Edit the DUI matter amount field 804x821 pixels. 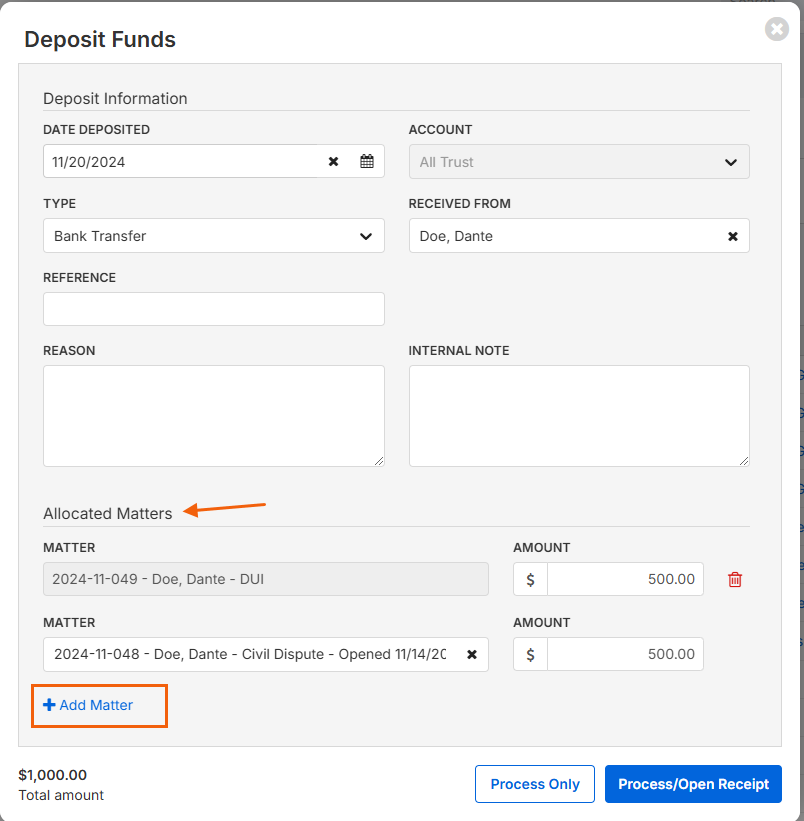click(x=625, y=579)
